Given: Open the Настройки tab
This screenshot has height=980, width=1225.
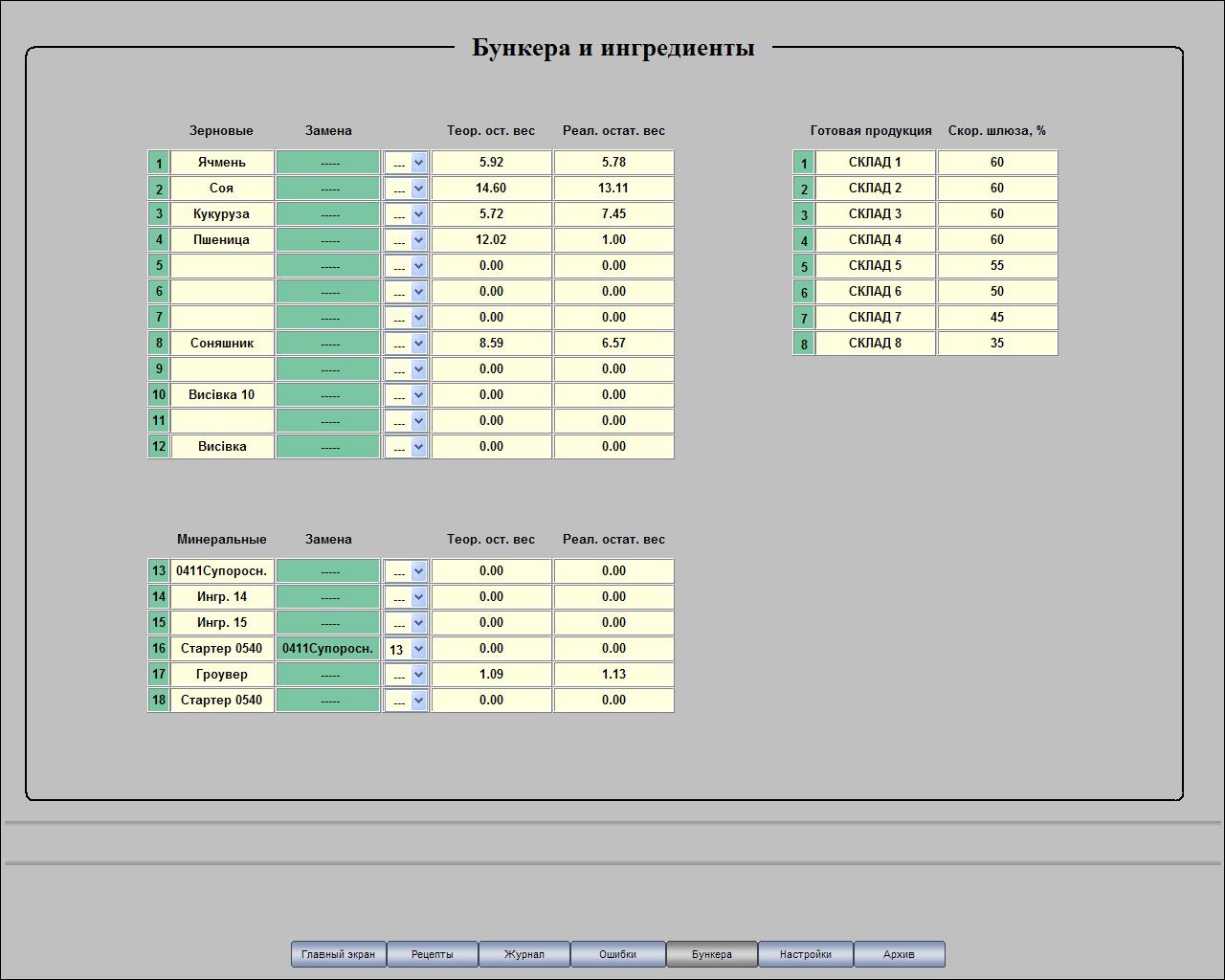Looking at the screenshot, I should pyautogui.click(x=805, y=954).
